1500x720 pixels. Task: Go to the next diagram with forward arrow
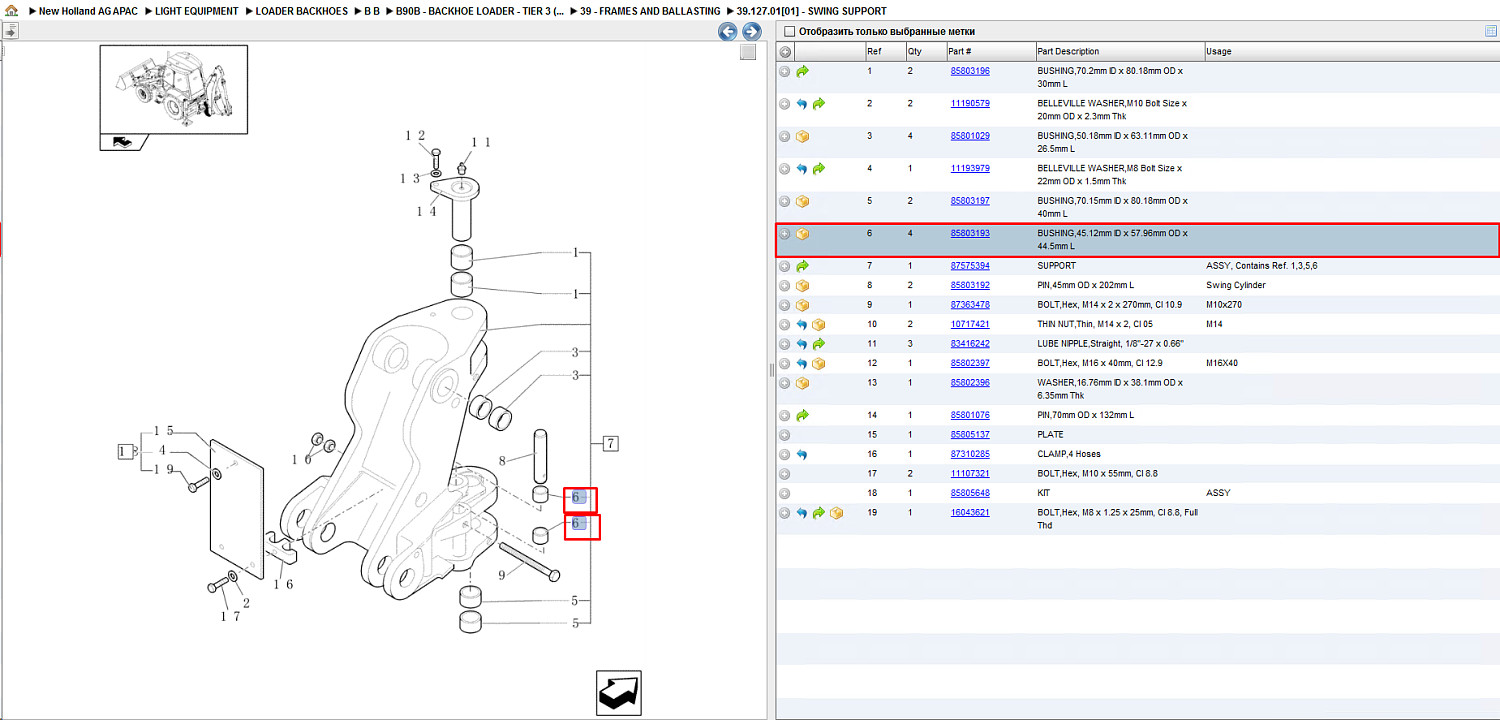[x=752, y=32]
